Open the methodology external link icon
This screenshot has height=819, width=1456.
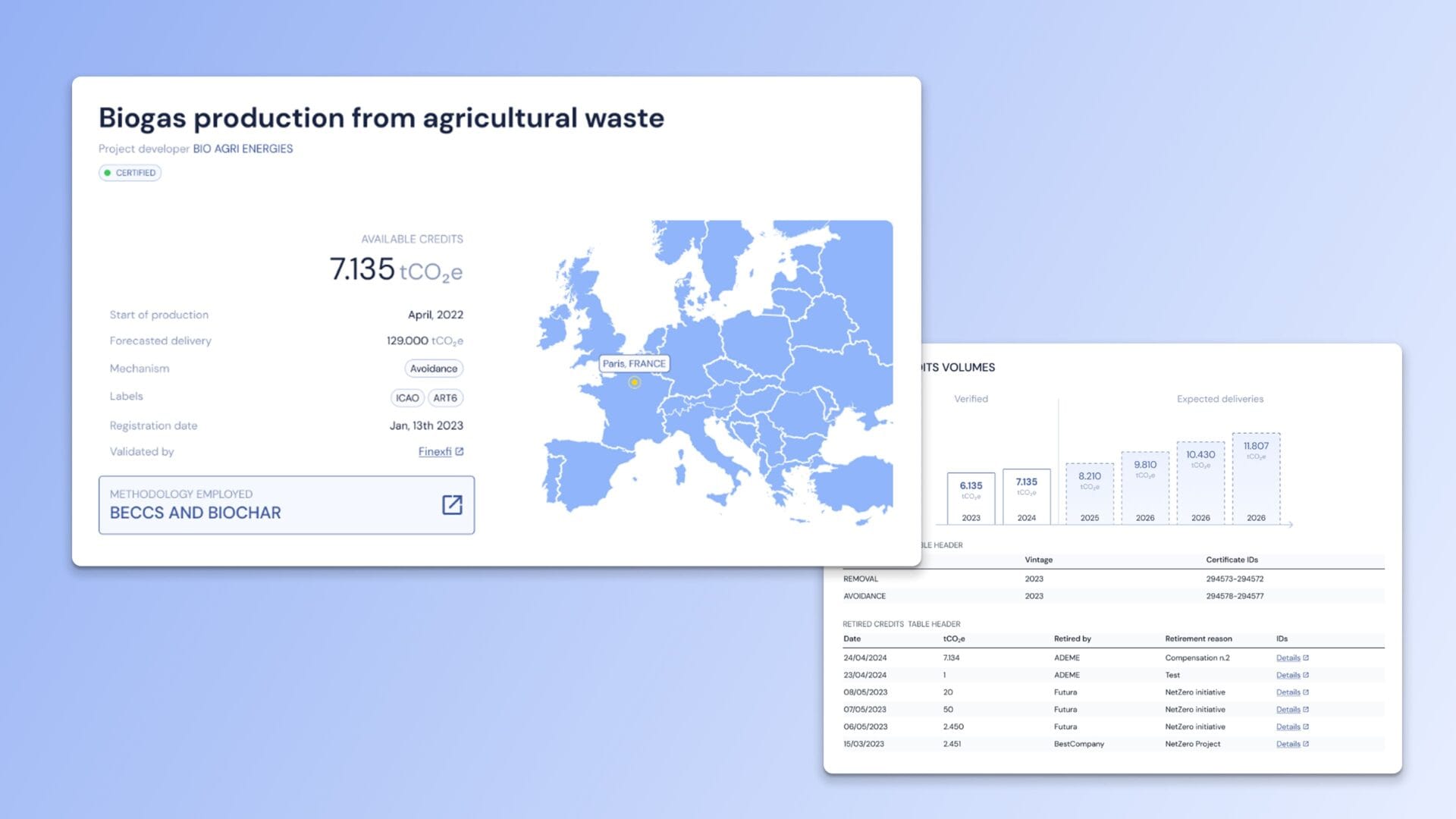point(452,505)
